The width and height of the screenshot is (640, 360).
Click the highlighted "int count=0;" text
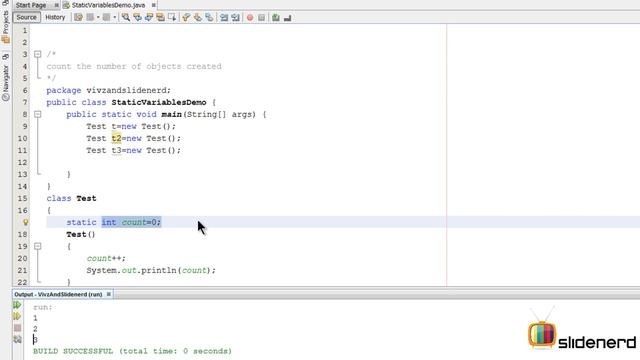tap(131, 222)
